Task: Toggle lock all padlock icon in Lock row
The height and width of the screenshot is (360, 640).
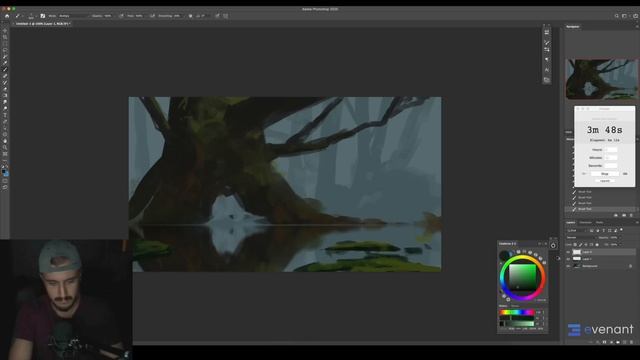Action: click(x=597, y=244)
